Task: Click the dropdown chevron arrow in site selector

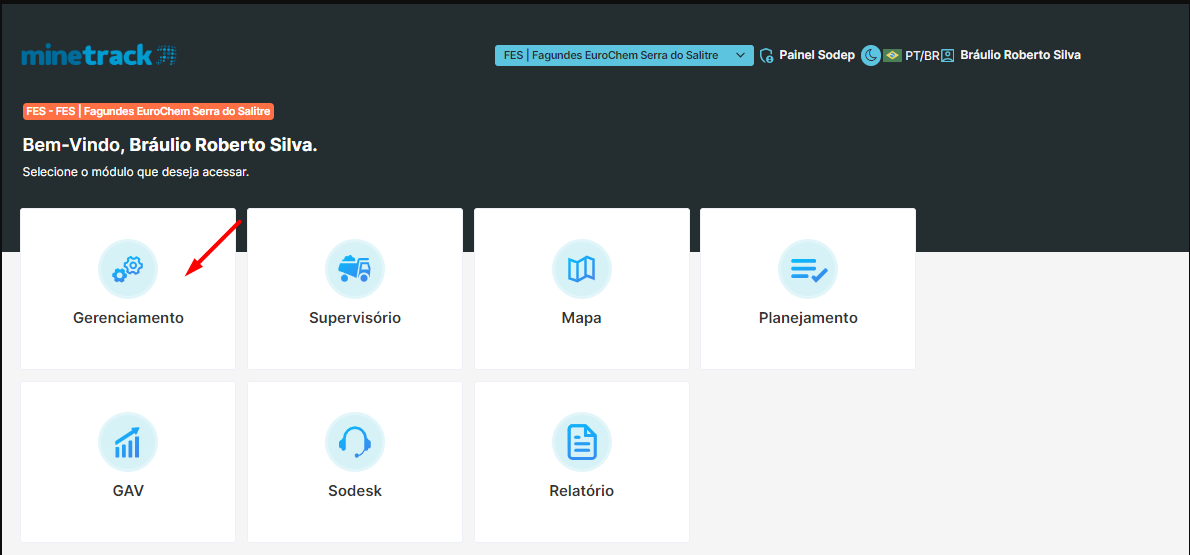Action: click(741, 55)
